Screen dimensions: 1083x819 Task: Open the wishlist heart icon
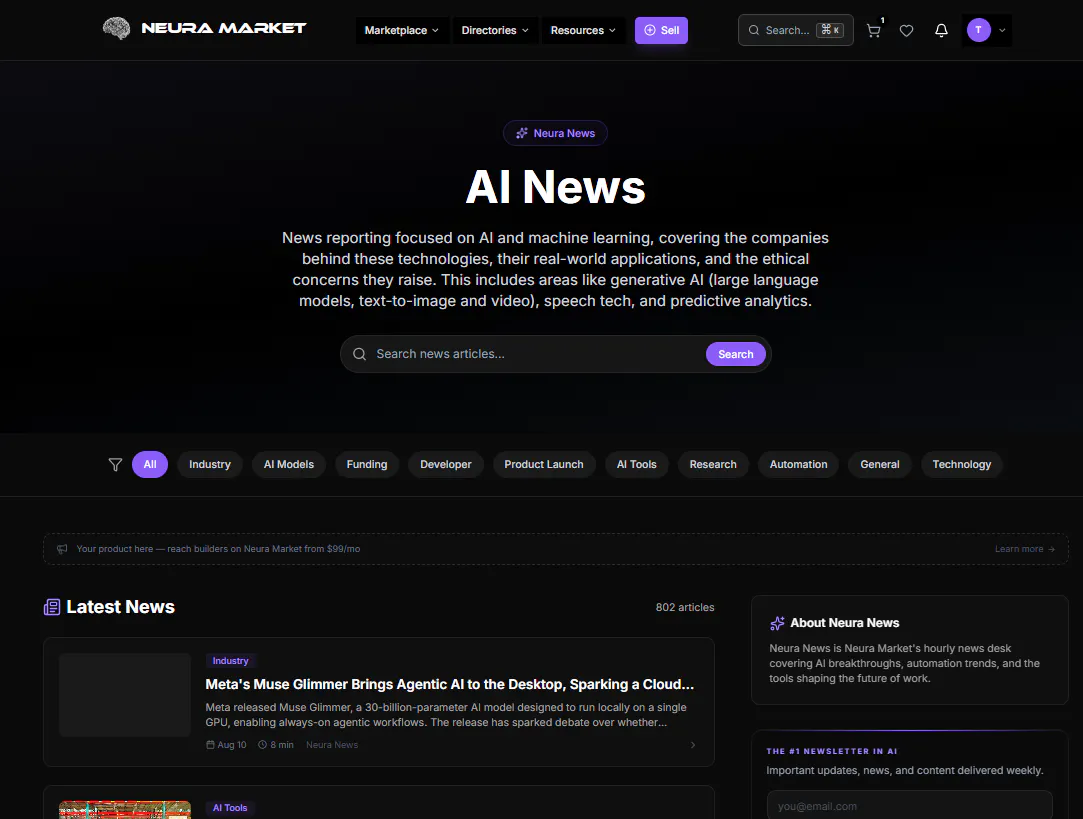906,30
